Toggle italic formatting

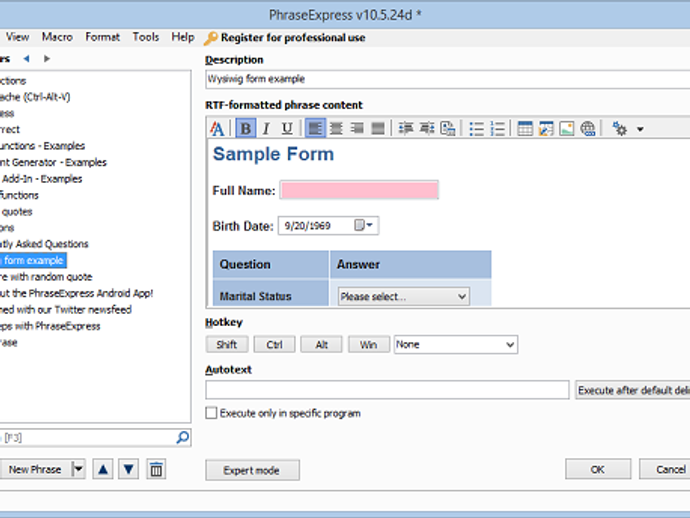(x=266, y=129)
